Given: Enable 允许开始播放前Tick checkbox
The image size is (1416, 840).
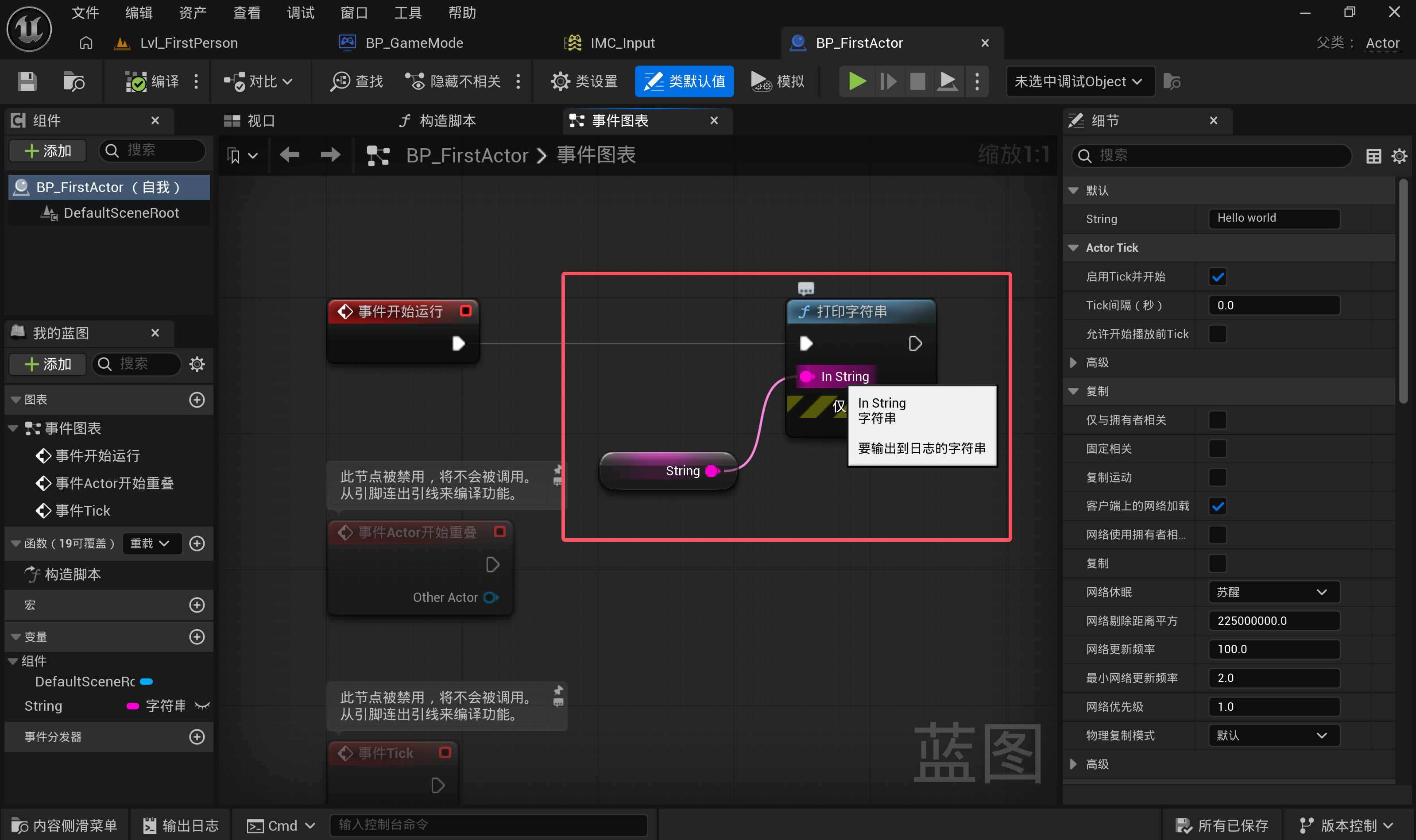Looking at the screenshot, I should coord(1217,334).
